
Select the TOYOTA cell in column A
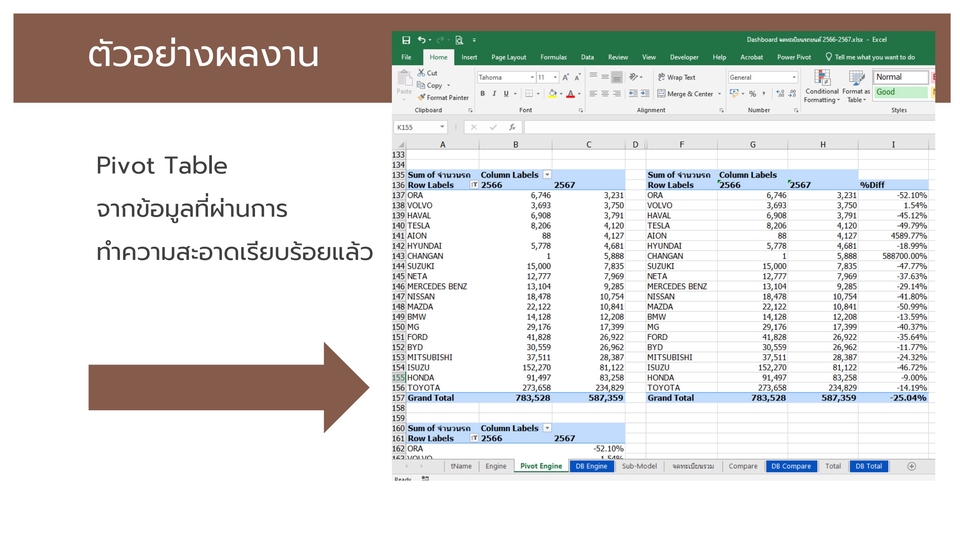point(442,388)
